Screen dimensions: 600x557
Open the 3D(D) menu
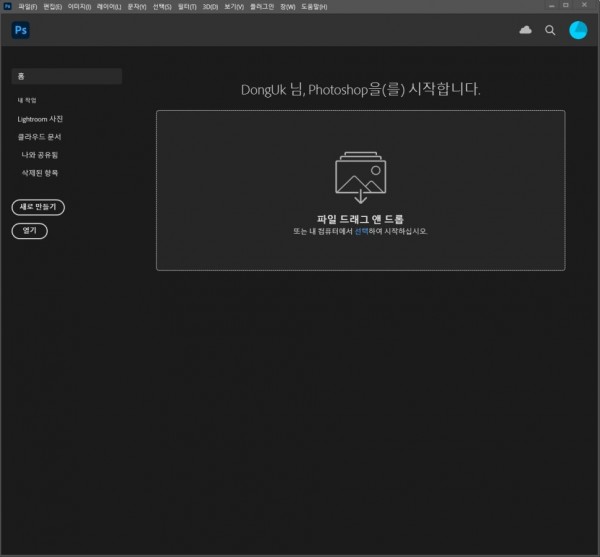tap(210, 7)
